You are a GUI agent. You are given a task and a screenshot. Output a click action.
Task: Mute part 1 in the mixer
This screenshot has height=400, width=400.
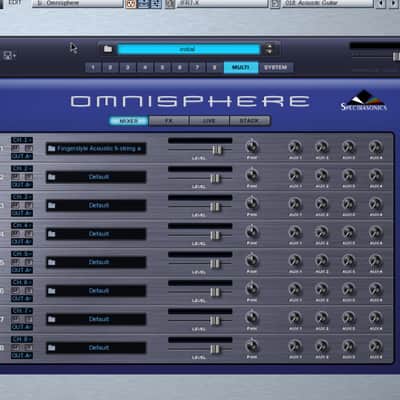point(15,148)
